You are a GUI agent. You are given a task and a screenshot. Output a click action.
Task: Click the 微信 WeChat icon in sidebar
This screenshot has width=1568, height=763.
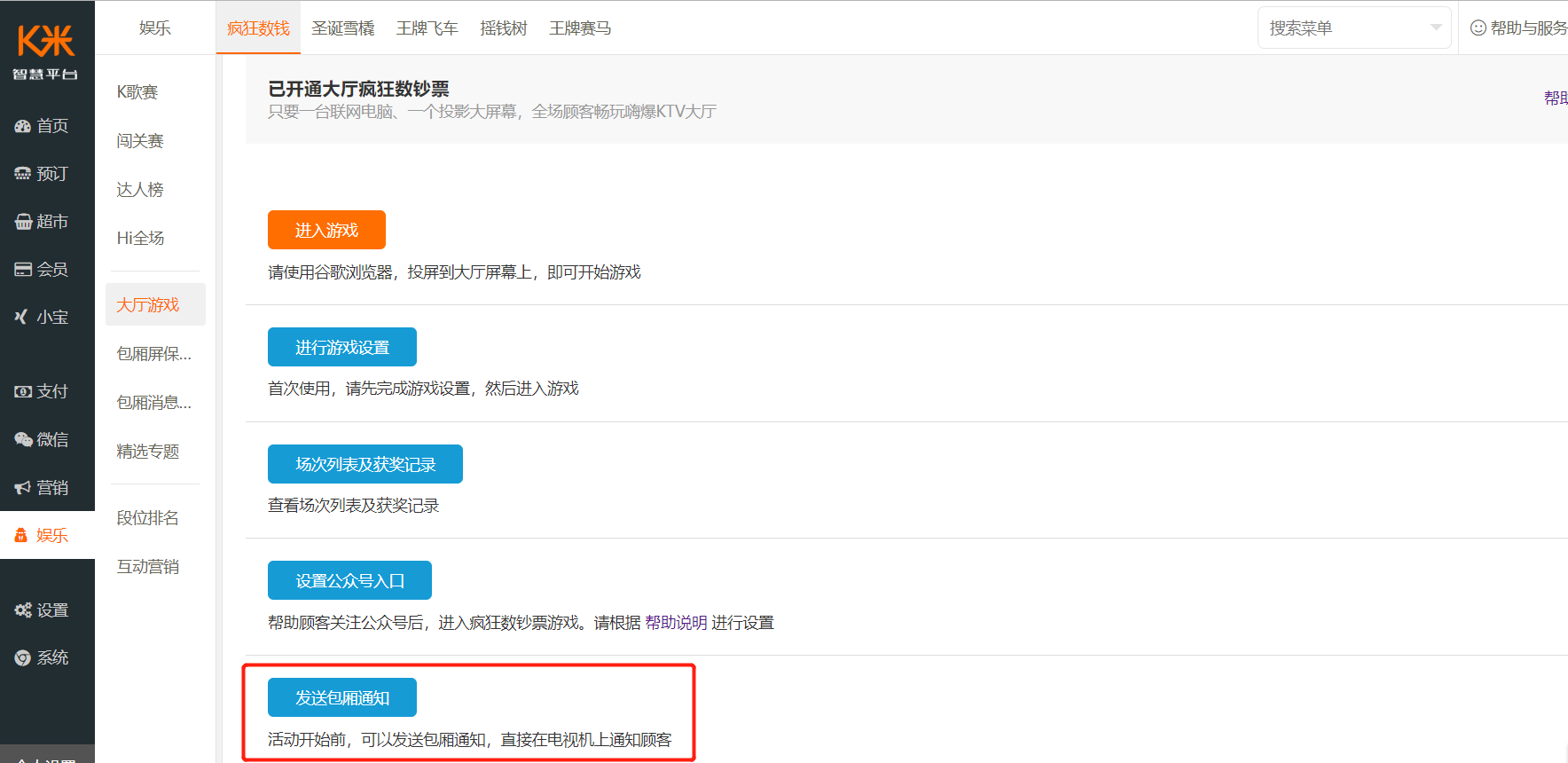[23, 439]
